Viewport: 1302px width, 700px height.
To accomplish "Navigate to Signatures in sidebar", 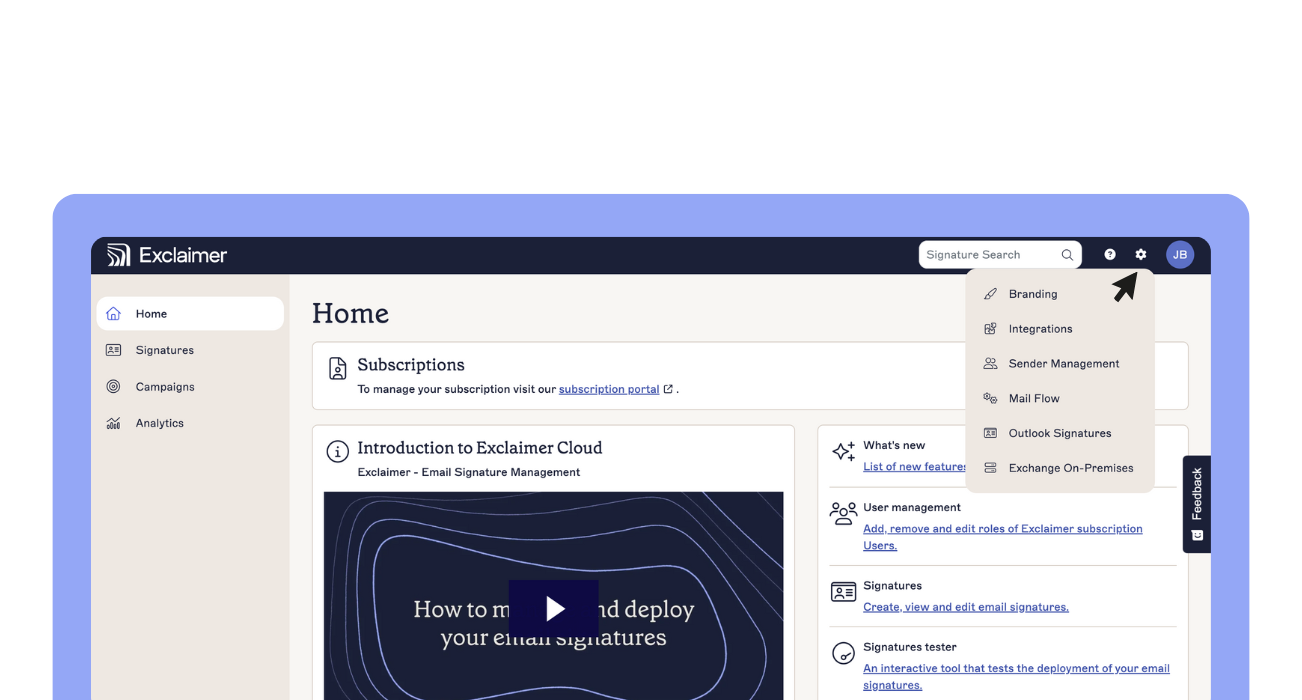I will pos(165,350).
